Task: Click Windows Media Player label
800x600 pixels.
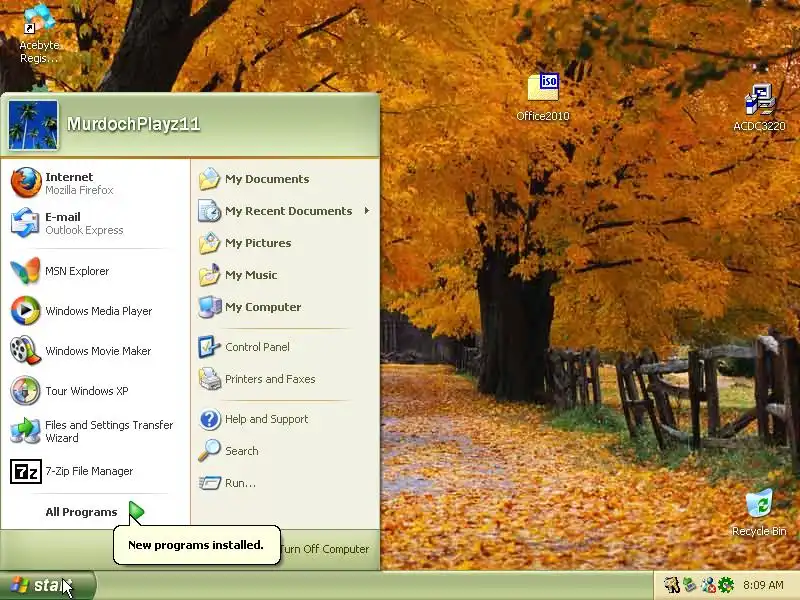Action: 98,311
